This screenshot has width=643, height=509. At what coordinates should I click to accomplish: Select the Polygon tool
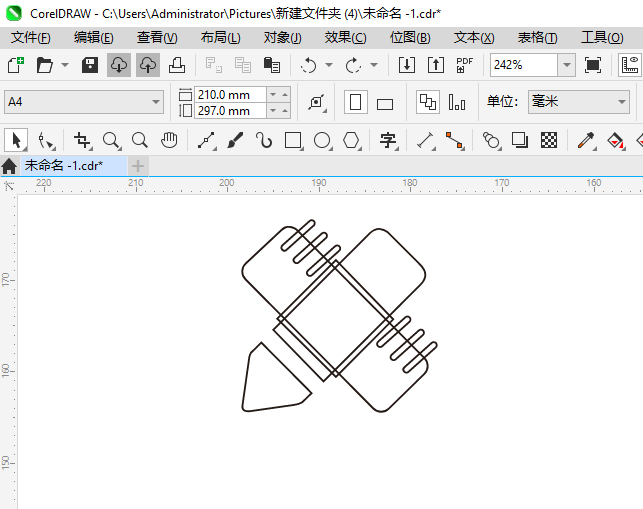click(x=351, y=140)
